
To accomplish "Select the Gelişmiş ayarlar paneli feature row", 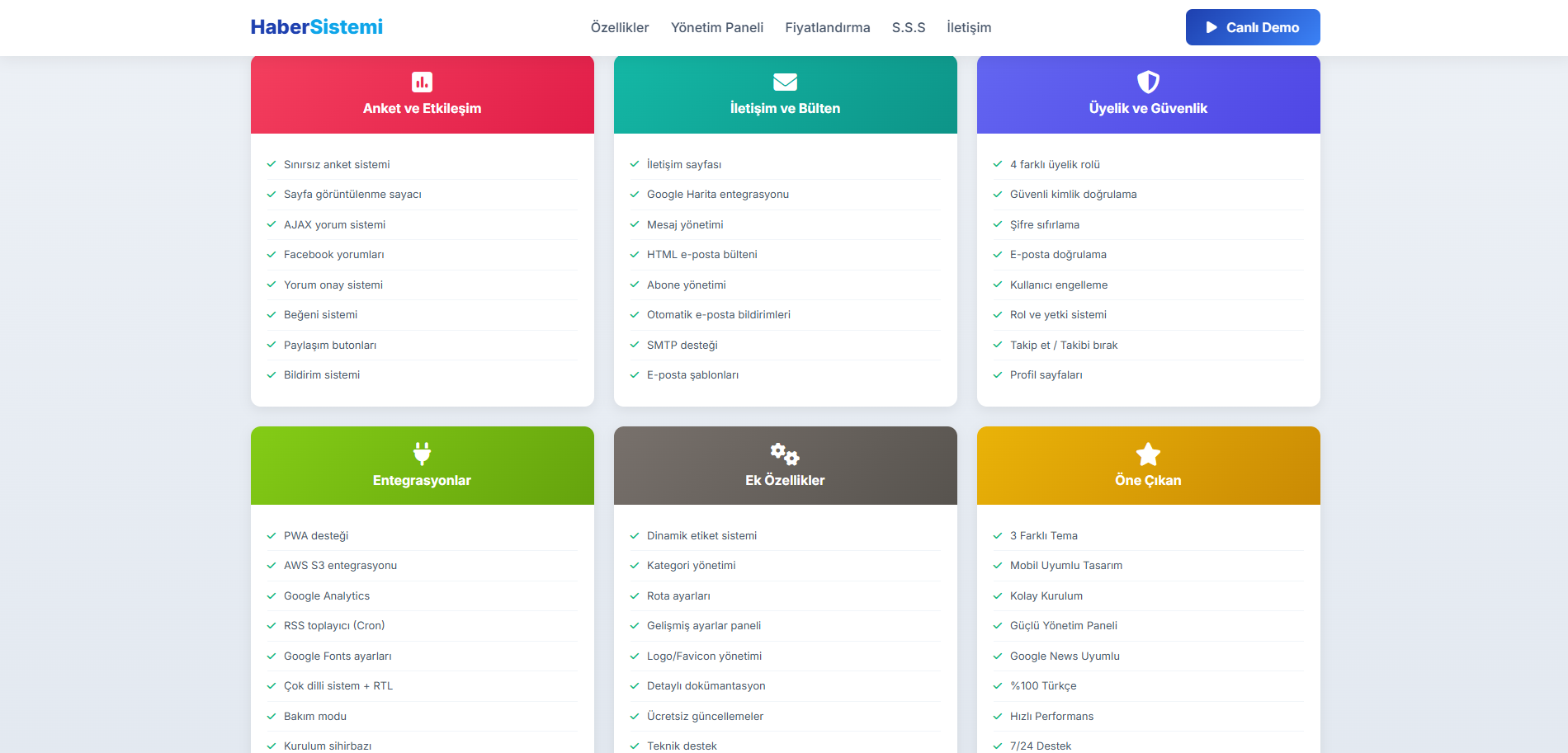I will (x=703, y=626).
